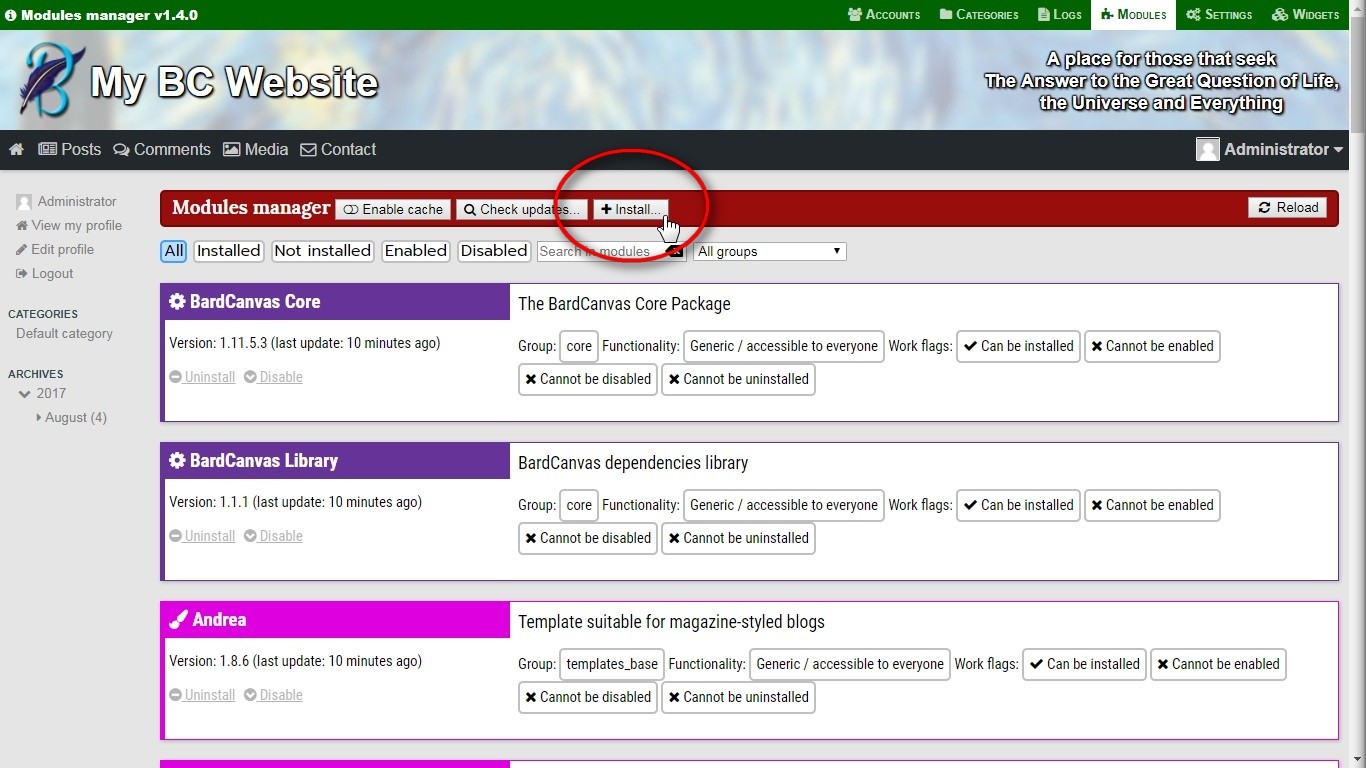Open the Media section
Screen dimensions: 1366x768
[x=255, y=149]
